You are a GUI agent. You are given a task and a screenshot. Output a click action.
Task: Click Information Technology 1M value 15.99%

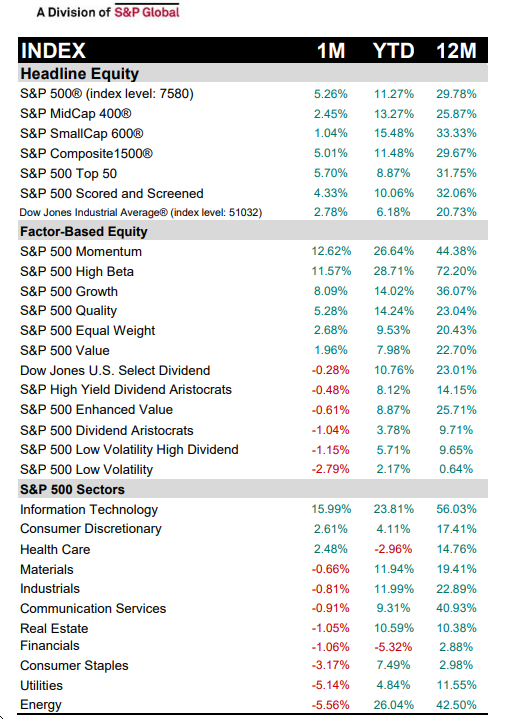click(331, 509)
